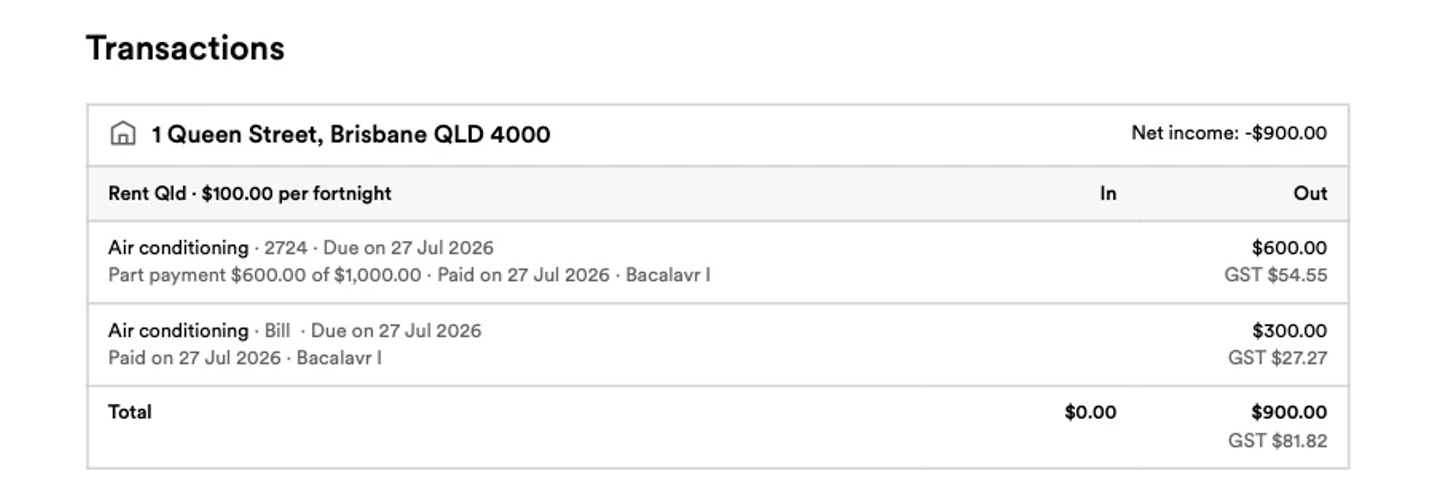The image size is (1440, 501).
Task: Click the Part payment $600.00 of $1,000.00 text
Action: (265, 275)
